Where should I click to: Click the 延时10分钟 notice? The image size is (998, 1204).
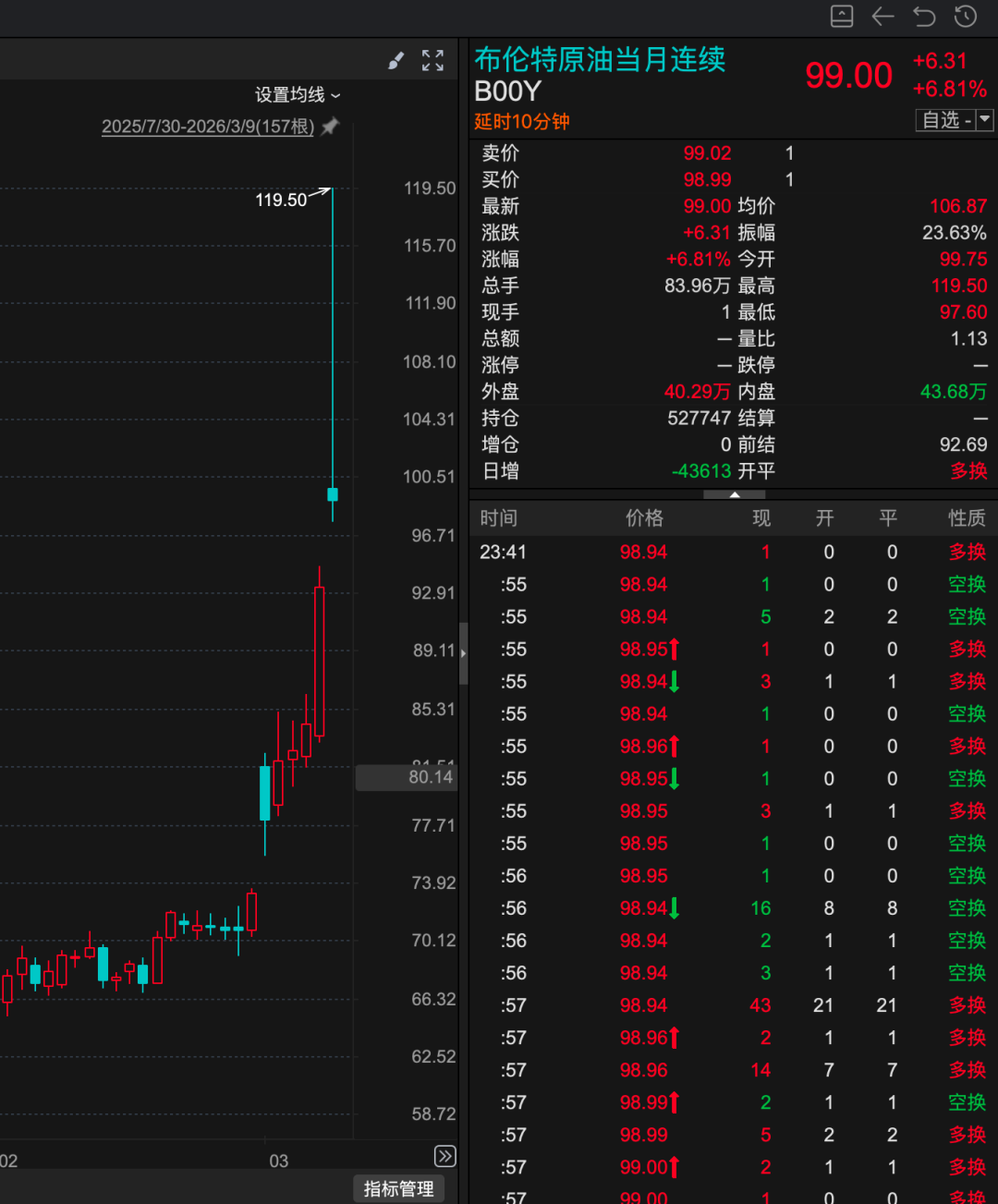[522, 121]
